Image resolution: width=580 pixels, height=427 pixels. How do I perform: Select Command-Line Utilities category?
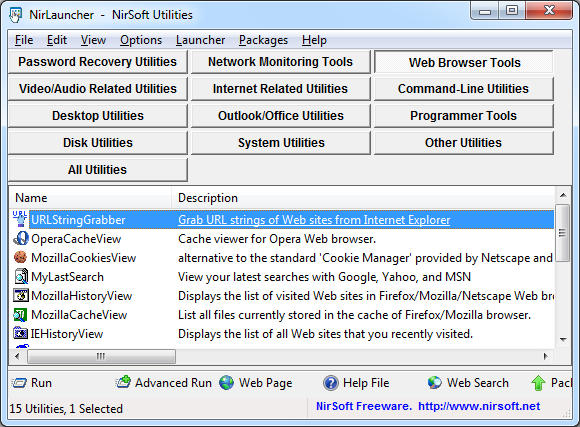pyautogui.click(x=464, y=89)
